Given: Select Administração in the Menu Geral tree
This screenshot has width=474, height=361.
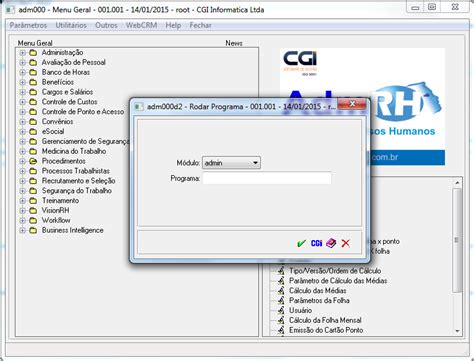Looking at the screenshot, I should coord(62,53).
